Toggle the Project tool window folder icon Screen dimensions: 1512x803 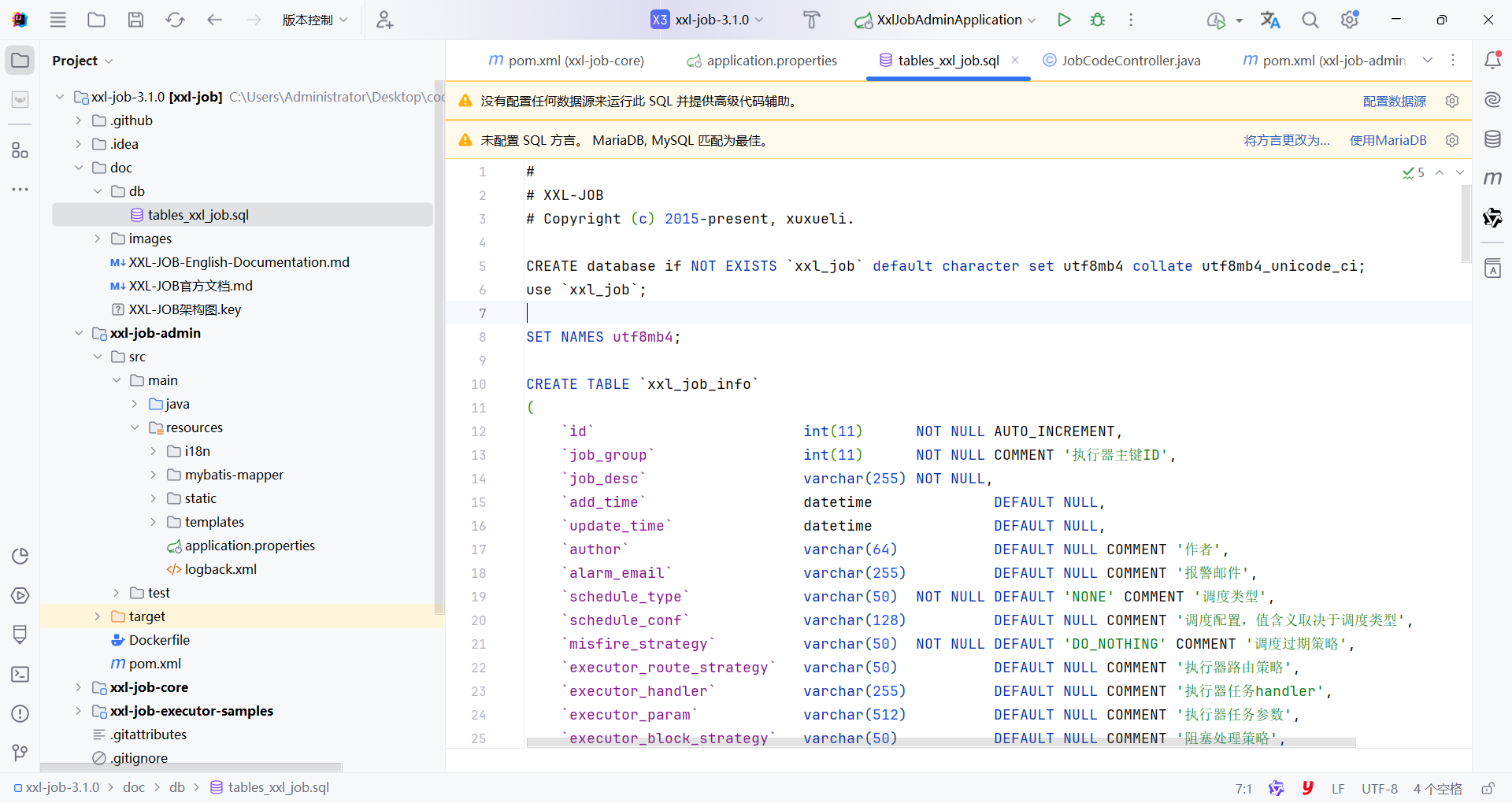(20, 61)
